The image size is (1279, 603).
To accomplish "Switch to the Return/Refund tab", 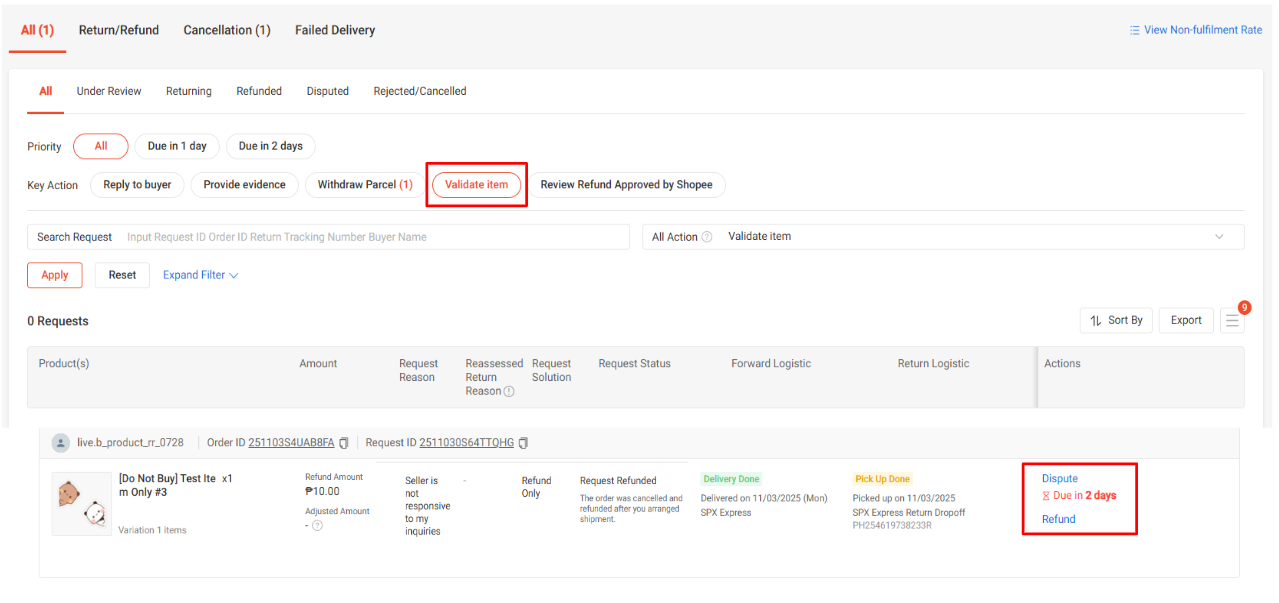I will pos(119,30).
